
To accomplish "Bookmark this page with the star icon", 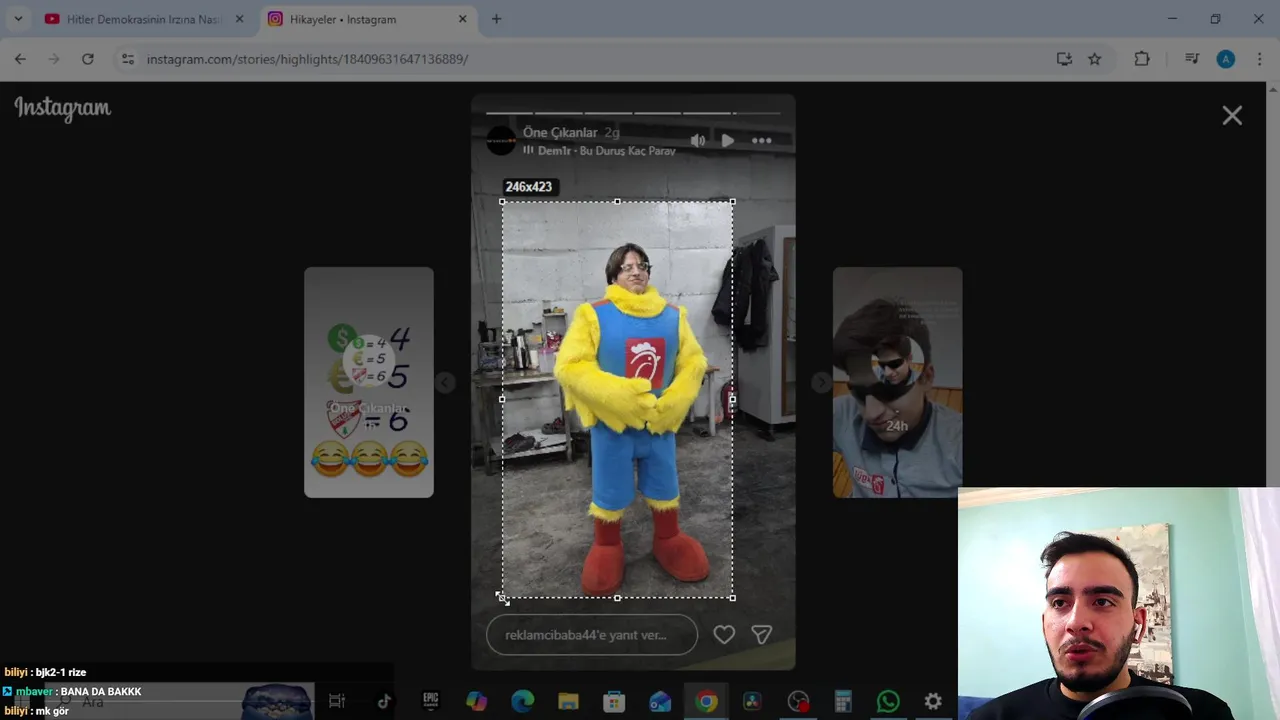I will click(1095, 59).
